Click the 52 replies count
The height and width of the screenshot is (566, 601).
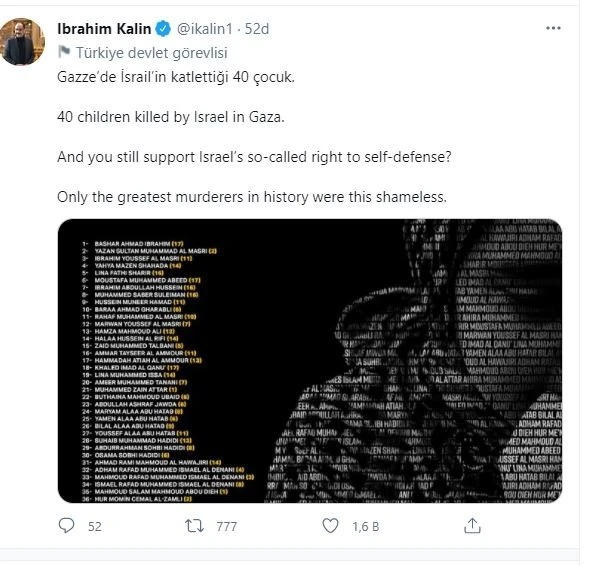(95, 525)
